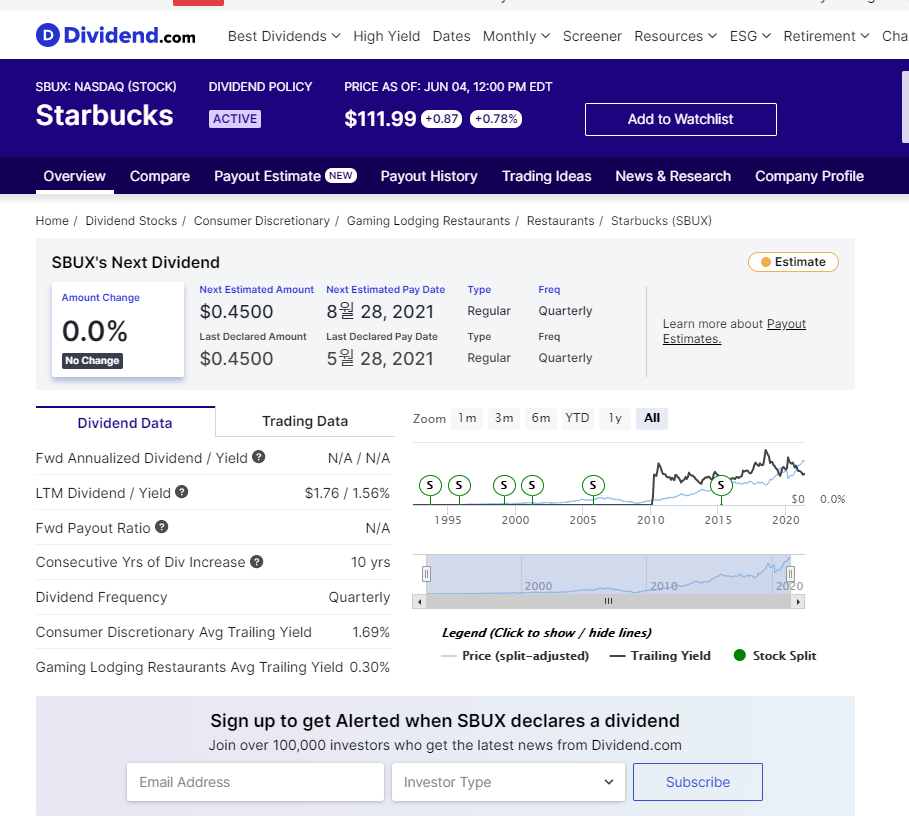Click the Estimate badge
This screenshot has width=909, height=836.
click(x=793, y=262)
